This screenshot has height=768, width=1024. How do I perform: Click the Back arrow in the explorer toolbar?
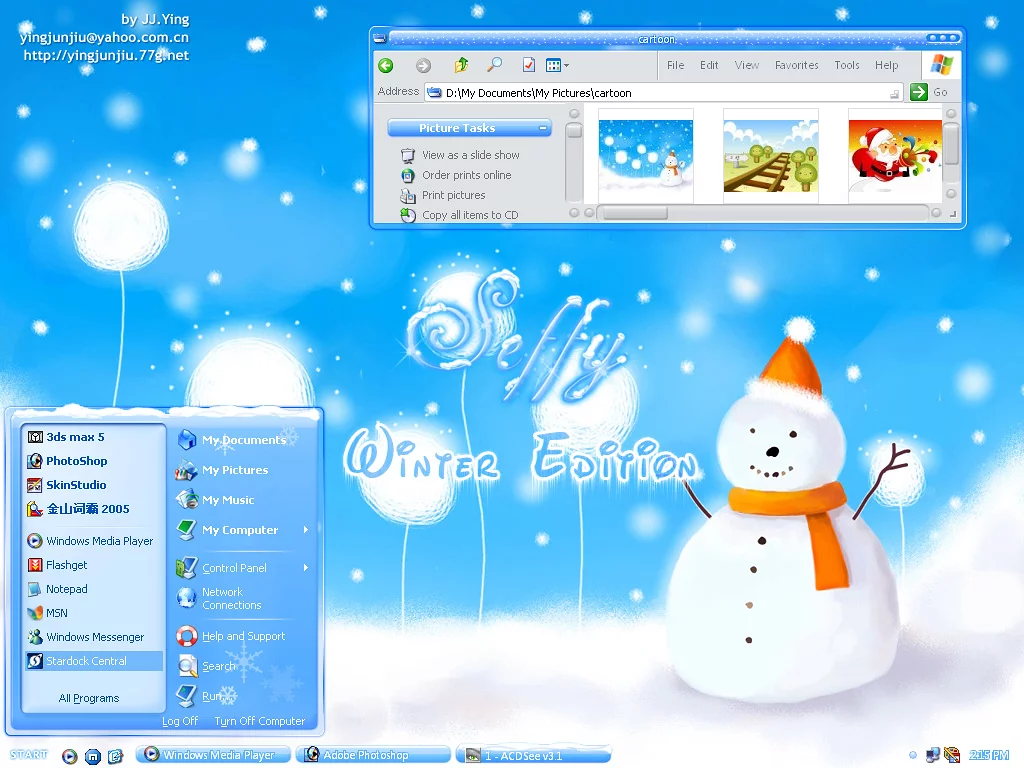(x=386, y=66)
